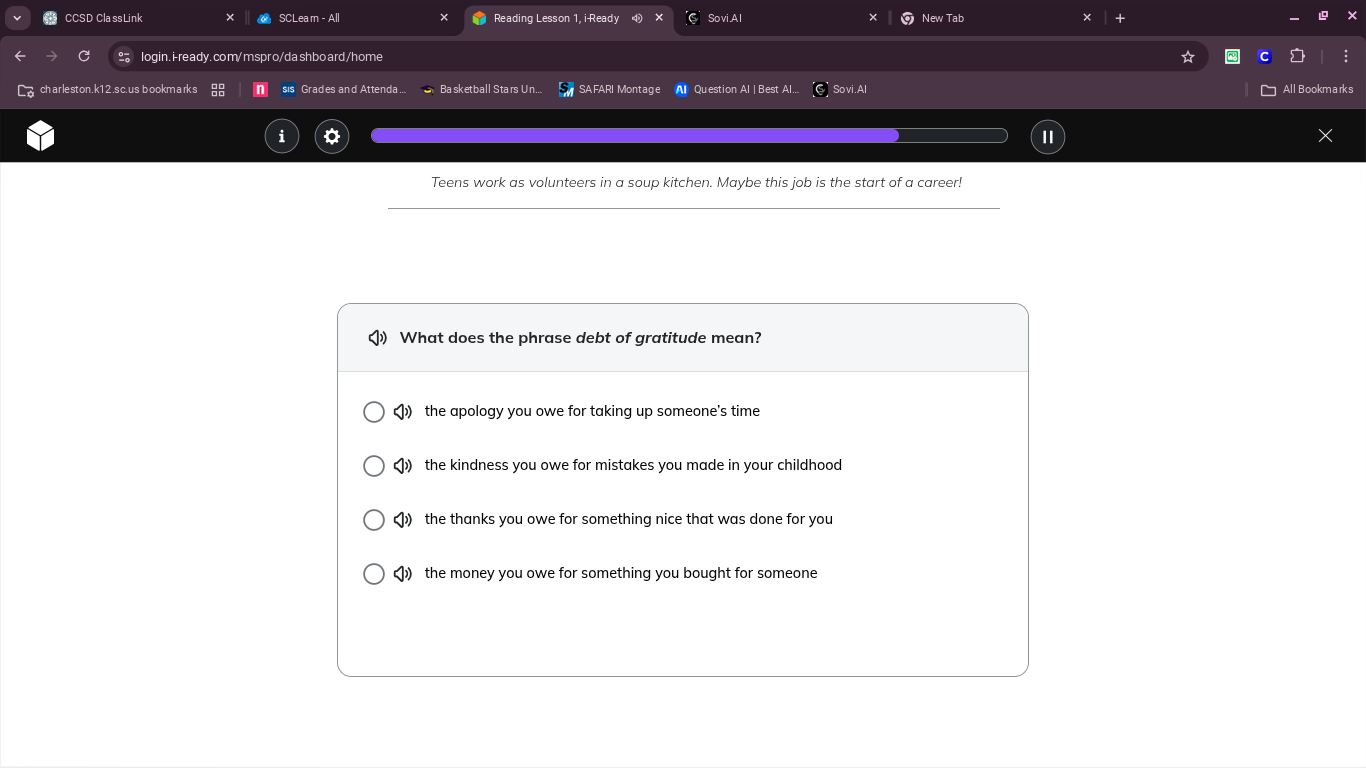Open the All Bookmarks folder
Screen dimensions: 1366x768
(1307, 90)
